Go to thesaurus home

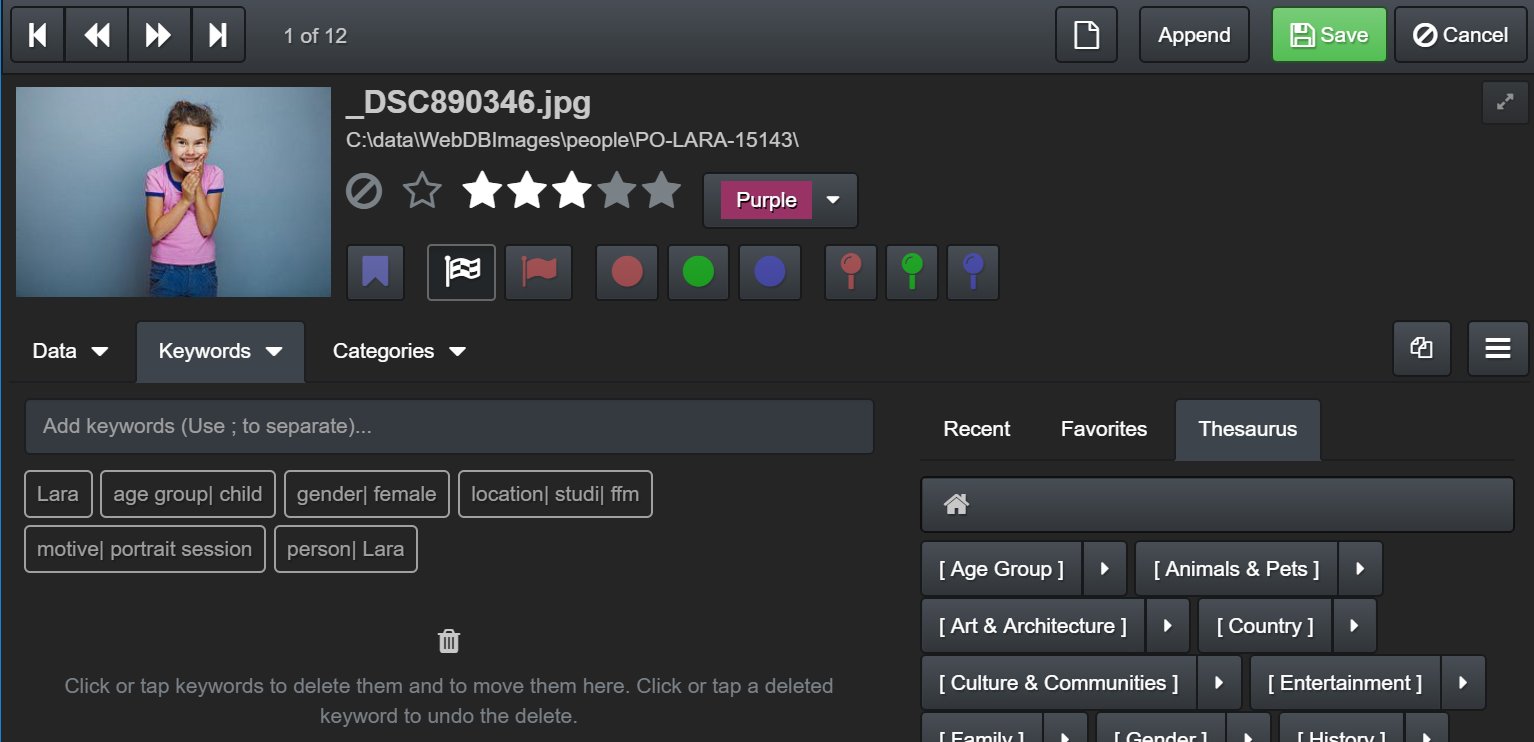click(956, 505)
